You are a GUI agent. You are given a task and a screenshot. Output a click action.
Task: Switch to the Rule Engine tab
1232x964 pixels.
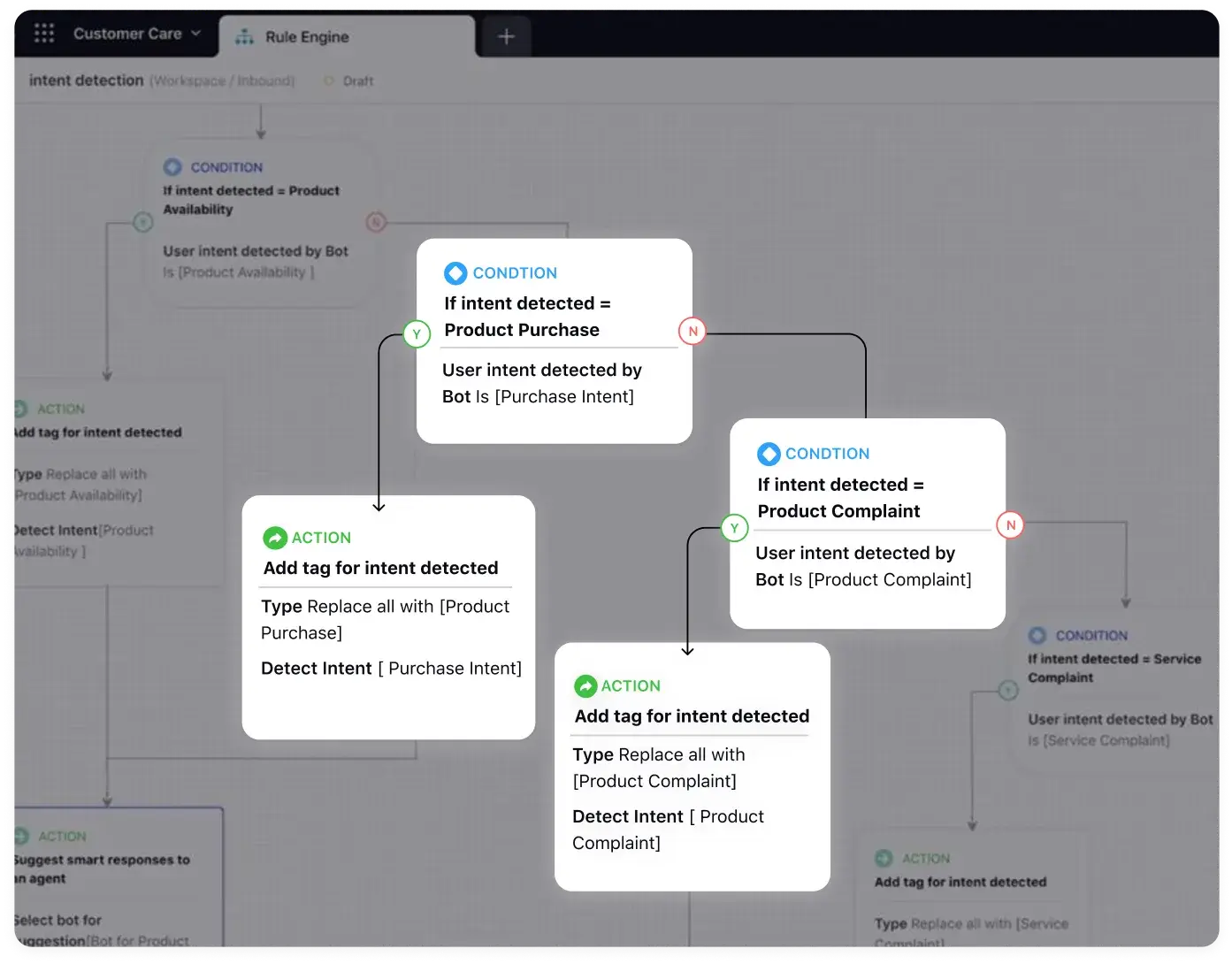pos(305,36)
